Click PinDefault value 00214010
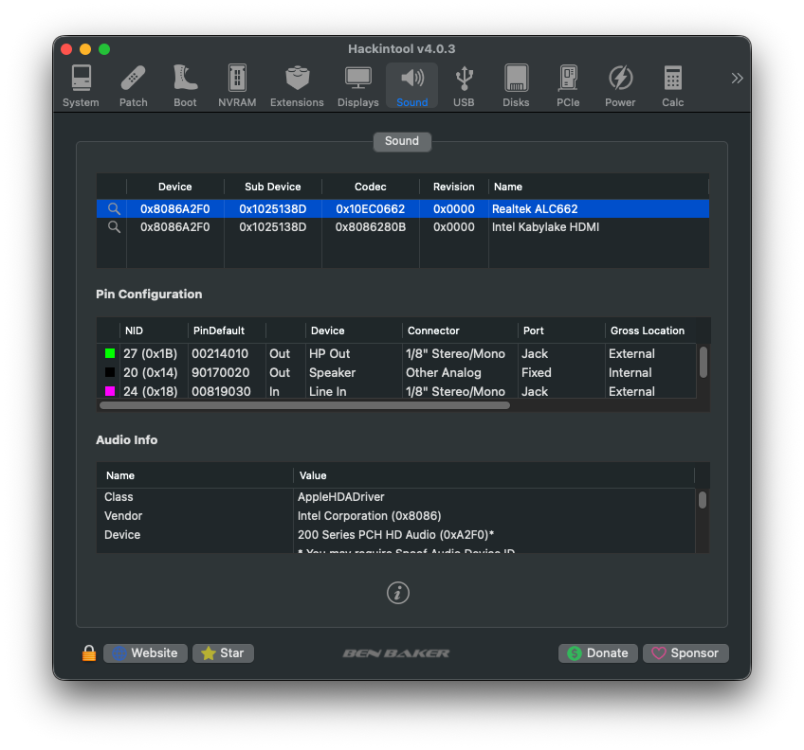Image resolution: width=804 pixels, height=750 pixels. tap(220, 354)
